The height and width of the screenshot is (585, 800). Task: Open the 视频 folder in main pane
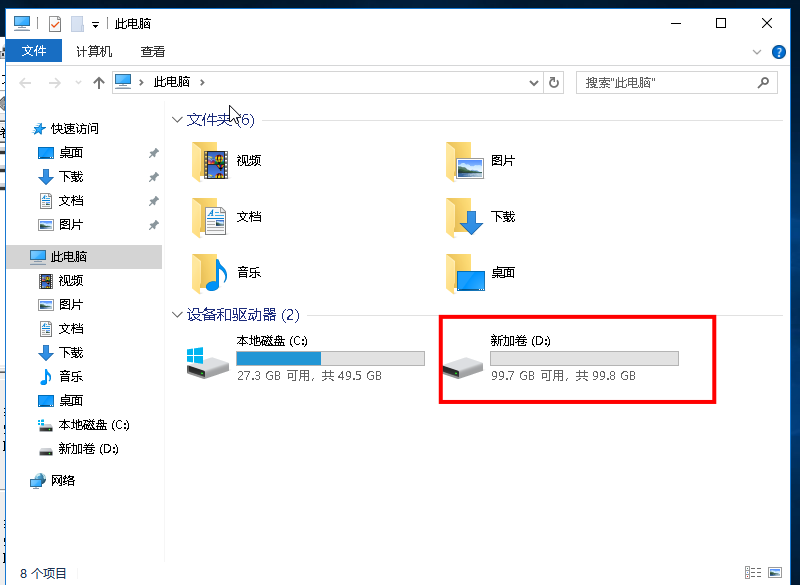tap(228, 160)
